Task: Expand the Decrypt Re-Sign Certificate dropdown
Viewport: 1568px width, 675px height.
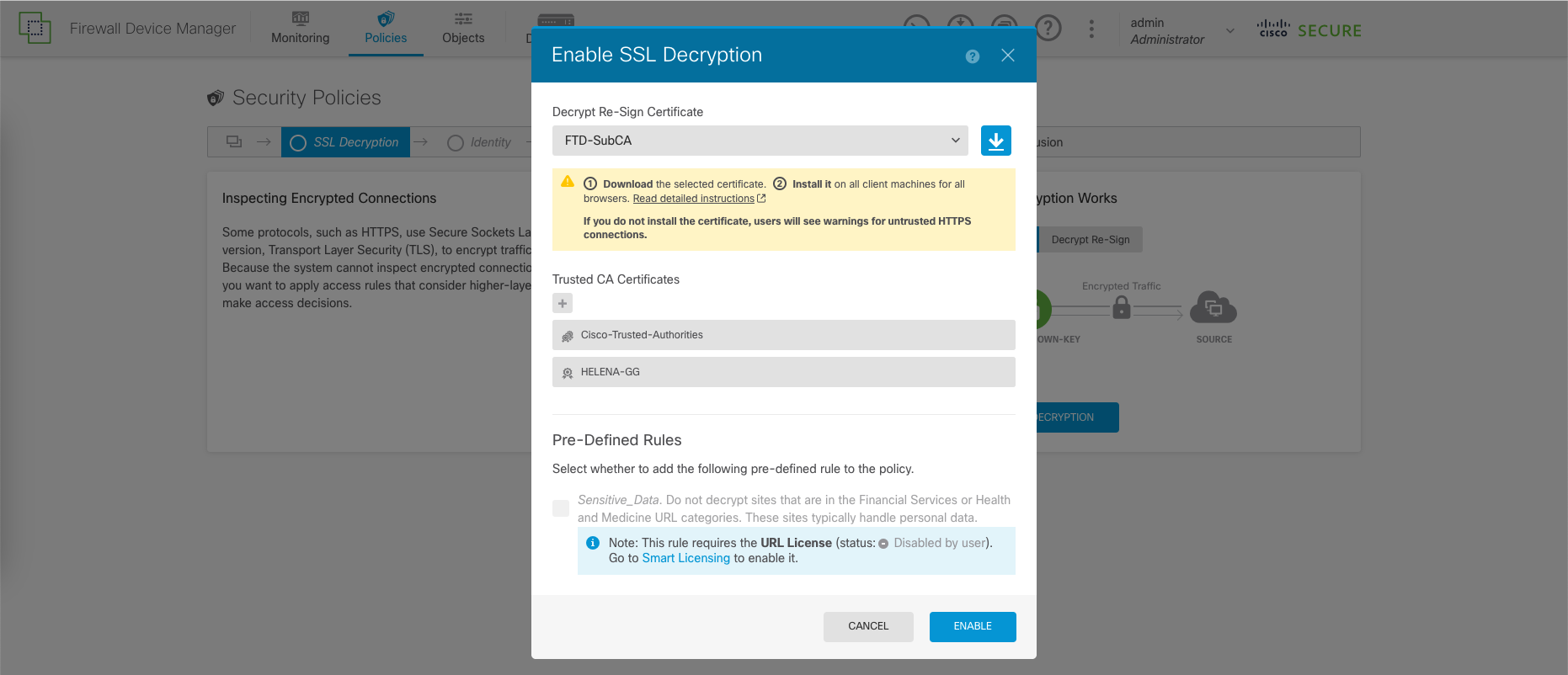Action: [x=760, y=141]
